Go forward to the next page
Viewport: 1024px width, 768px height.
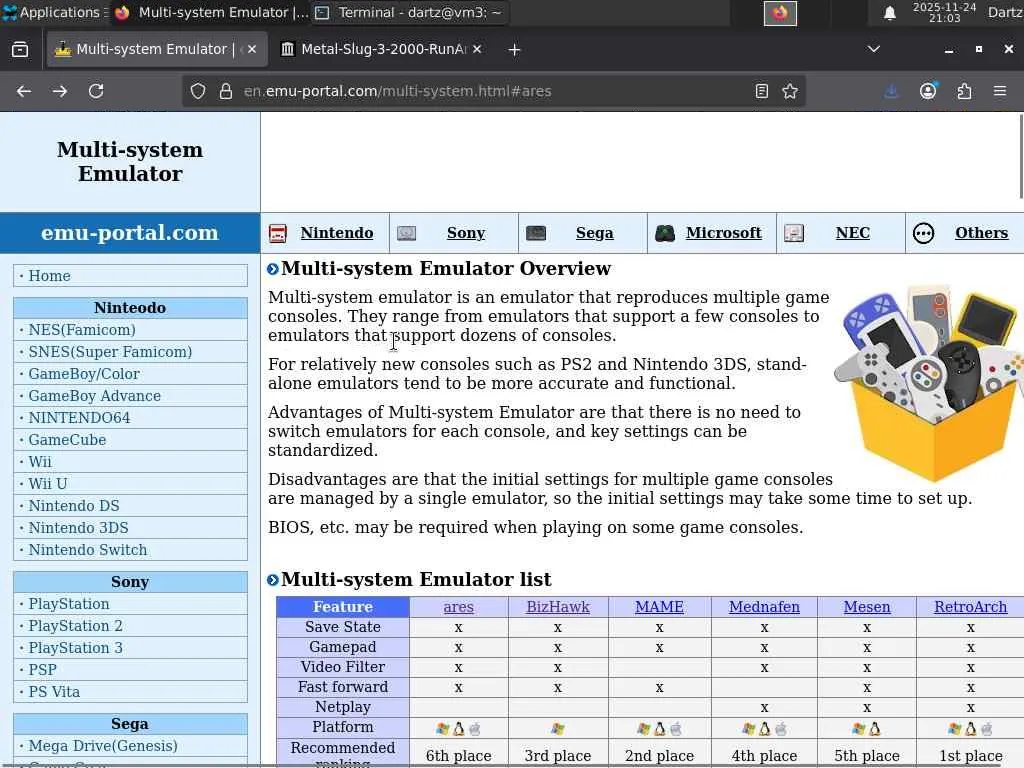click(60, 91)
